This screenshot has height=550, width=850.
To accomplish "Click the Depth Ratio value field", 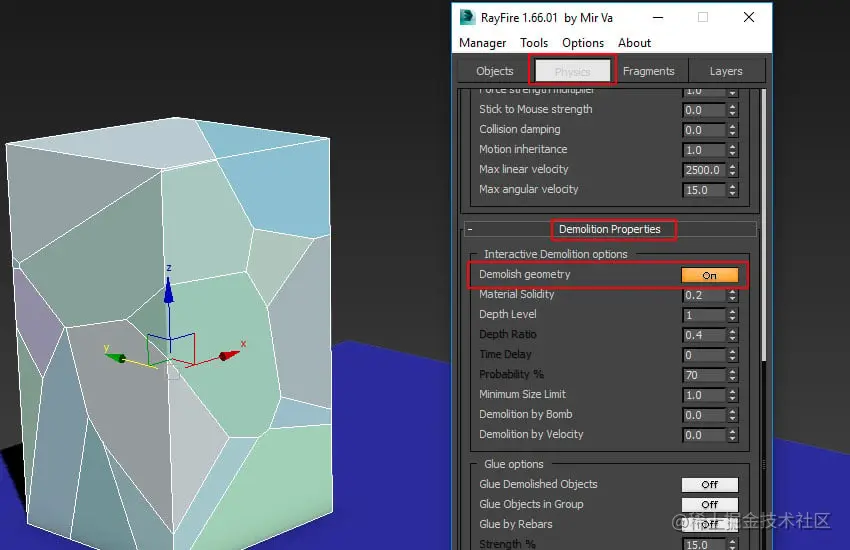I will [x=704, y=335].
